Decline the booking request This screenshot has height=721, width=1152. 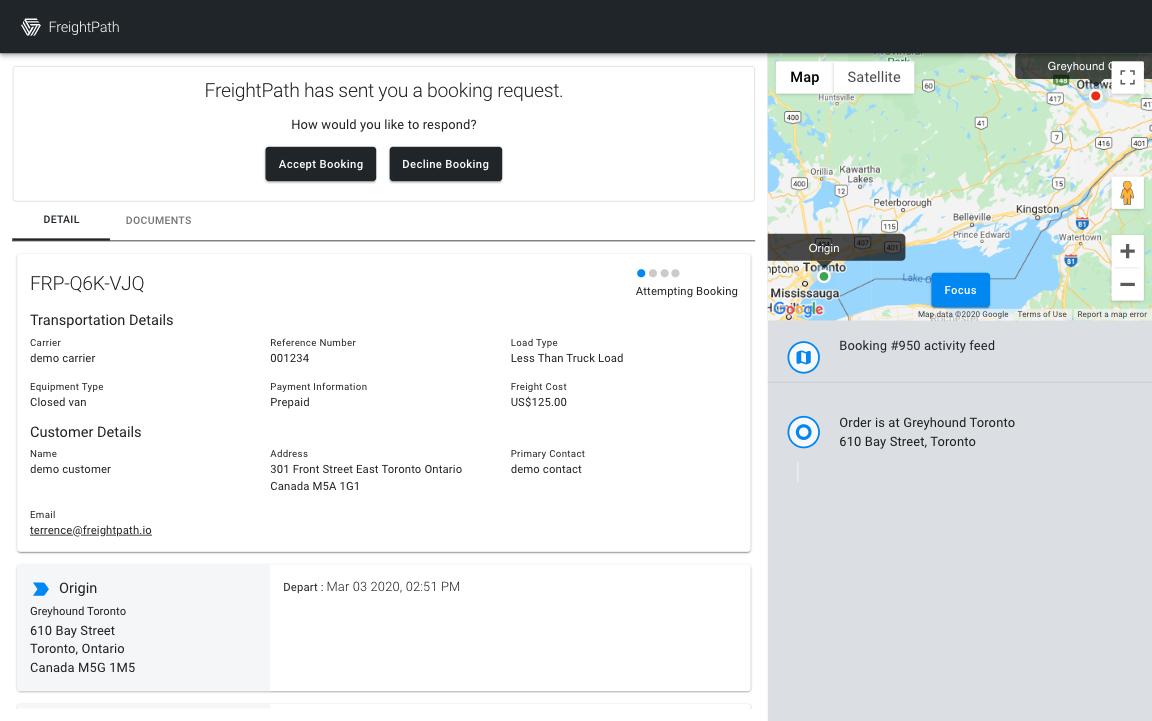pyautogui.click(x=445, y=164)
